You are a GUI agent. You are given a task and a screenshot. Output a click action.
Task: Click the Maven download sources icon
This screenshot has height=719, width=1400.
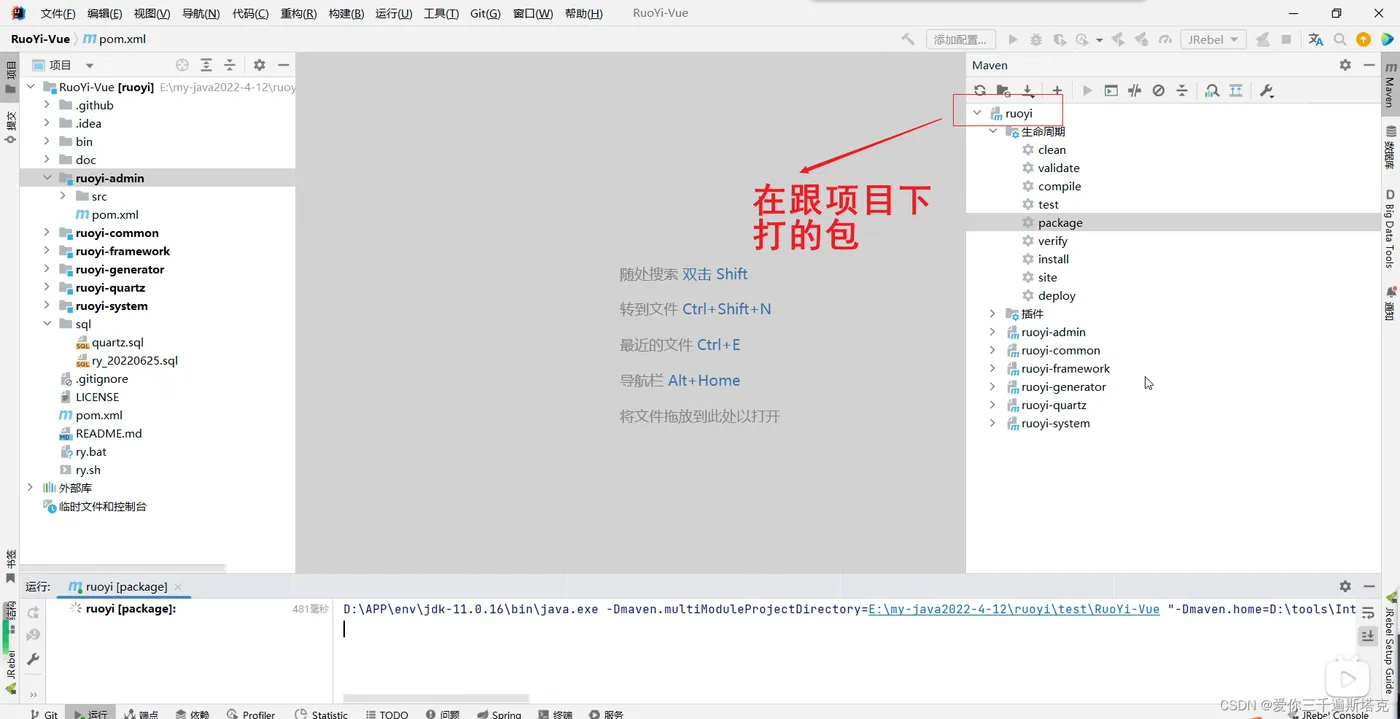(1028, 91)
